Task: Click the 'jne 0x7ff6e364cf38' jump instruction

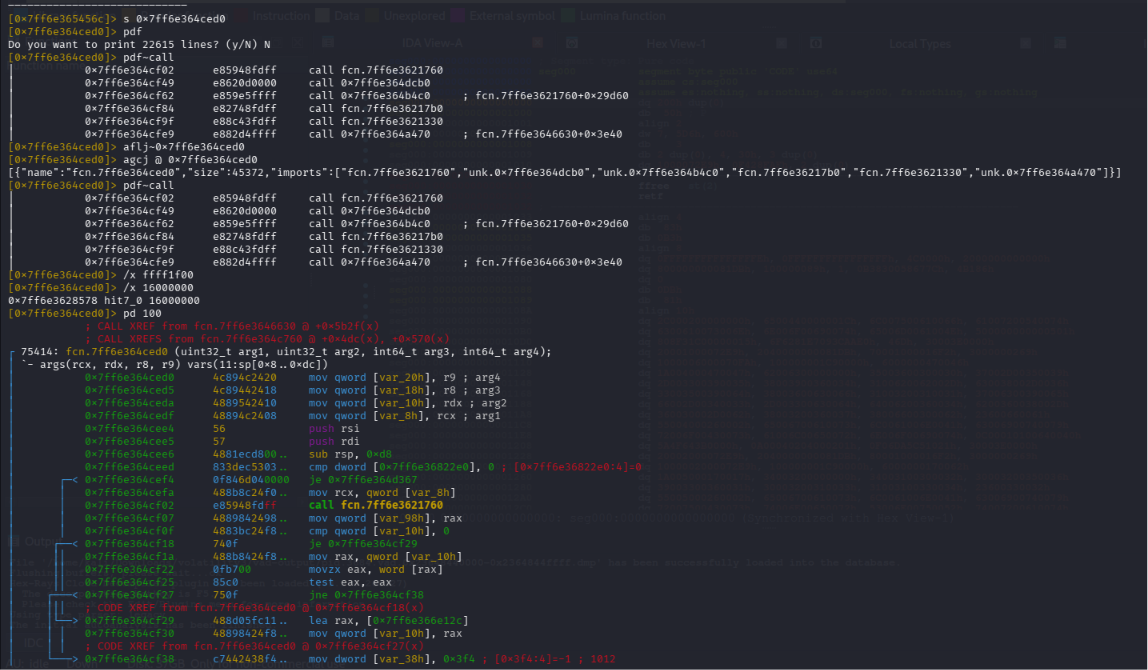Action: click(x=366, y=595)
